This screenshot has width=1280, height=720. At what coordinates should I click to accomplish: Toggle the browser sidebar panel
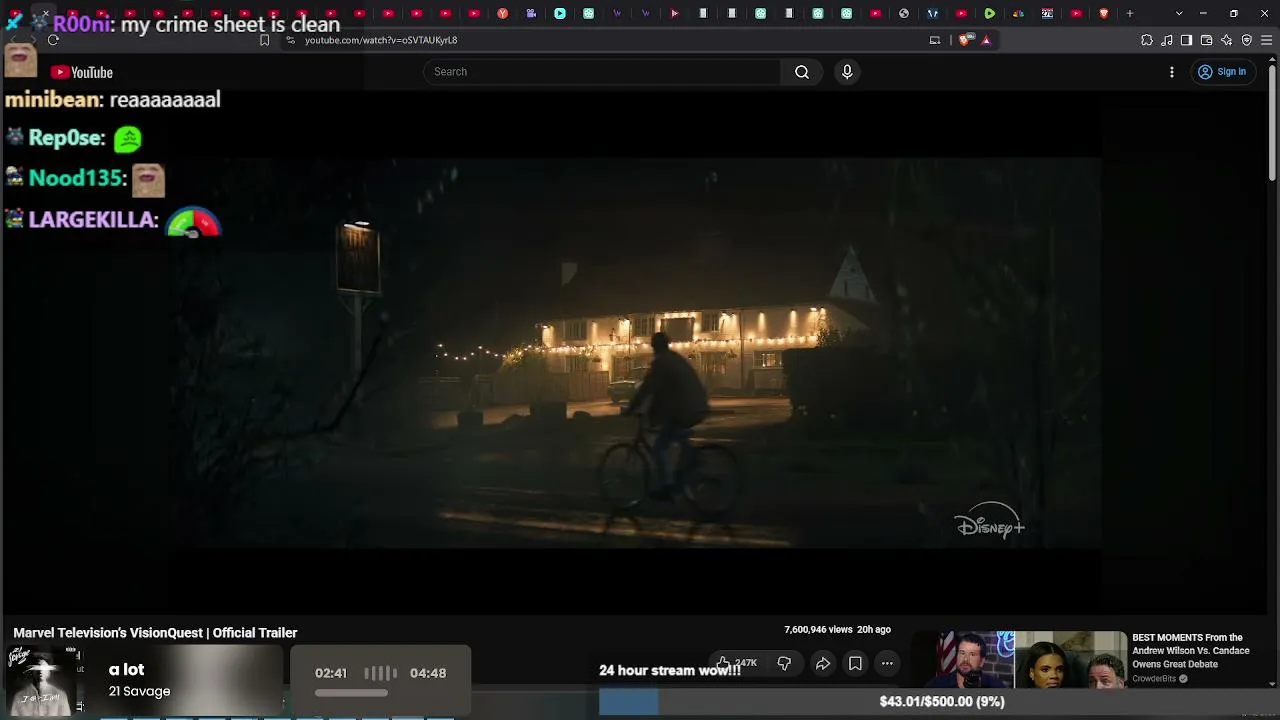(x=1186, y=40)
